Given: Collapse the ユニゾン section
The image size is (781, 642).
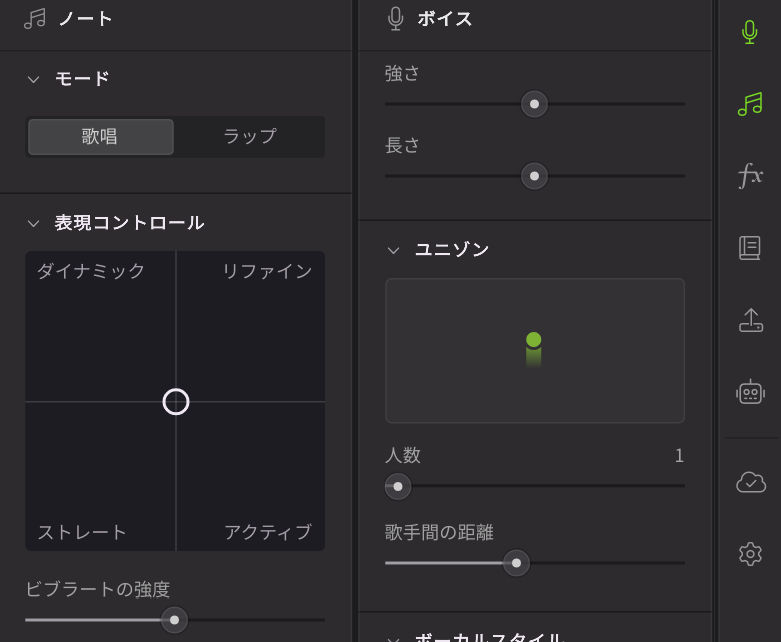Looking at the screenshot, I should [393, 250].
